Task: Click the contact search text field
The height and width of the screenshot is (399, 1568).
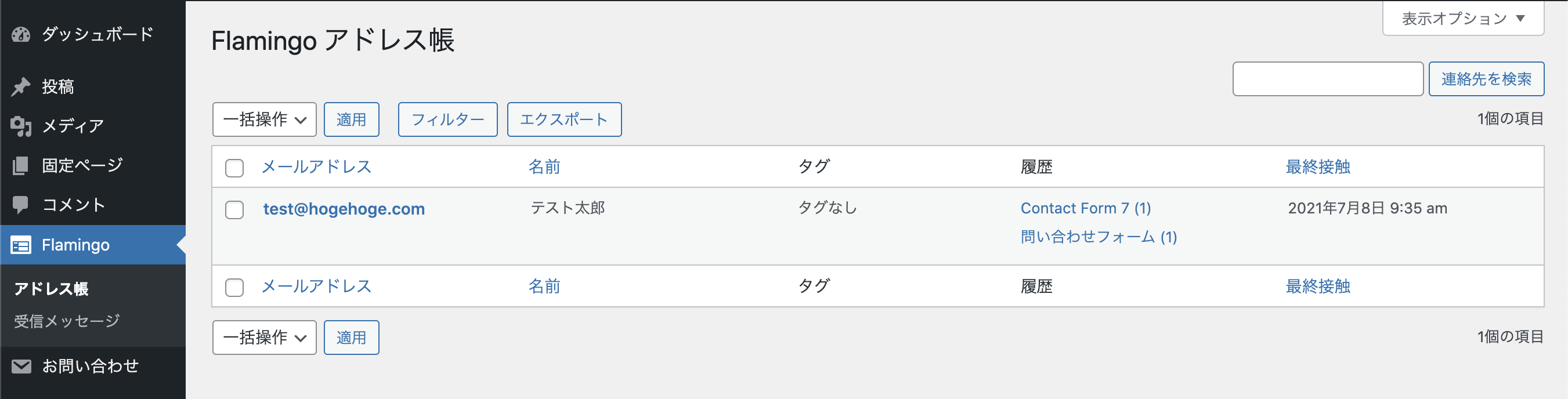Action: pos(1327,79)
